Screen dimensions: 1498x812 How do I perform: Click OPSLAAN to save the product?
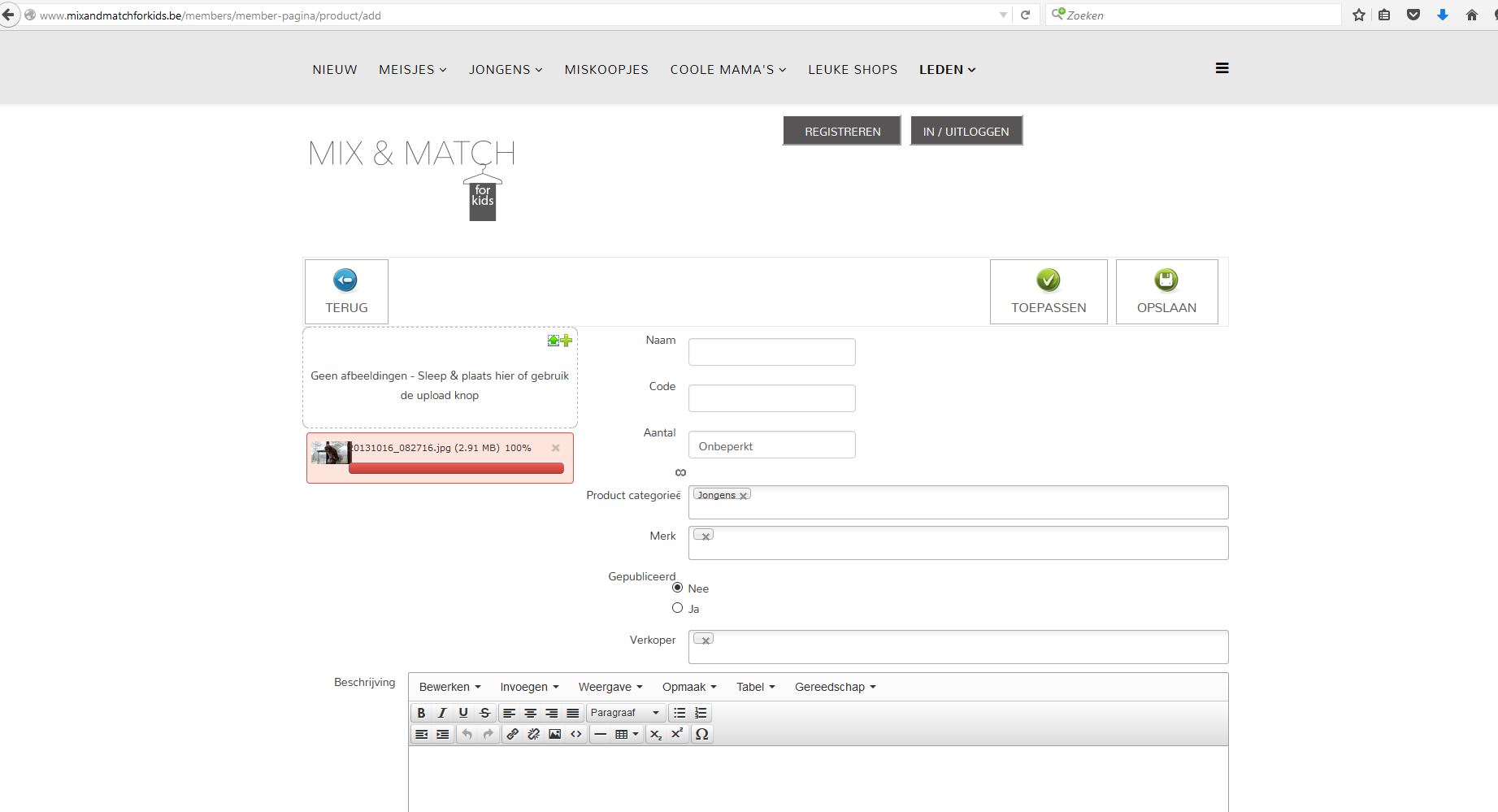click(1166, 292)
